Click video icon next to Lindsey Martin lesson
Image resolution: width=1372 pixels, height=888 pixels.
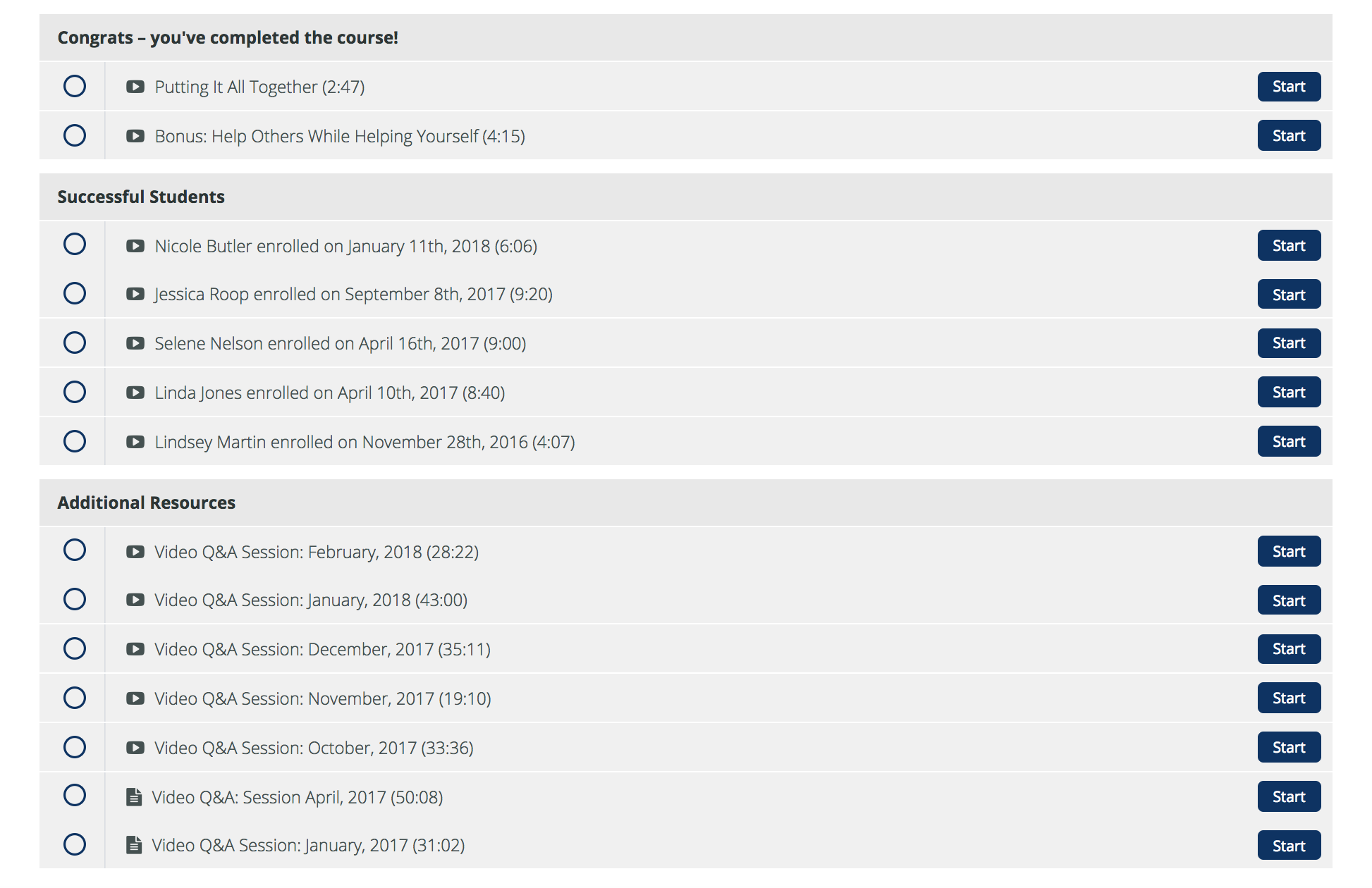point(135,442)
